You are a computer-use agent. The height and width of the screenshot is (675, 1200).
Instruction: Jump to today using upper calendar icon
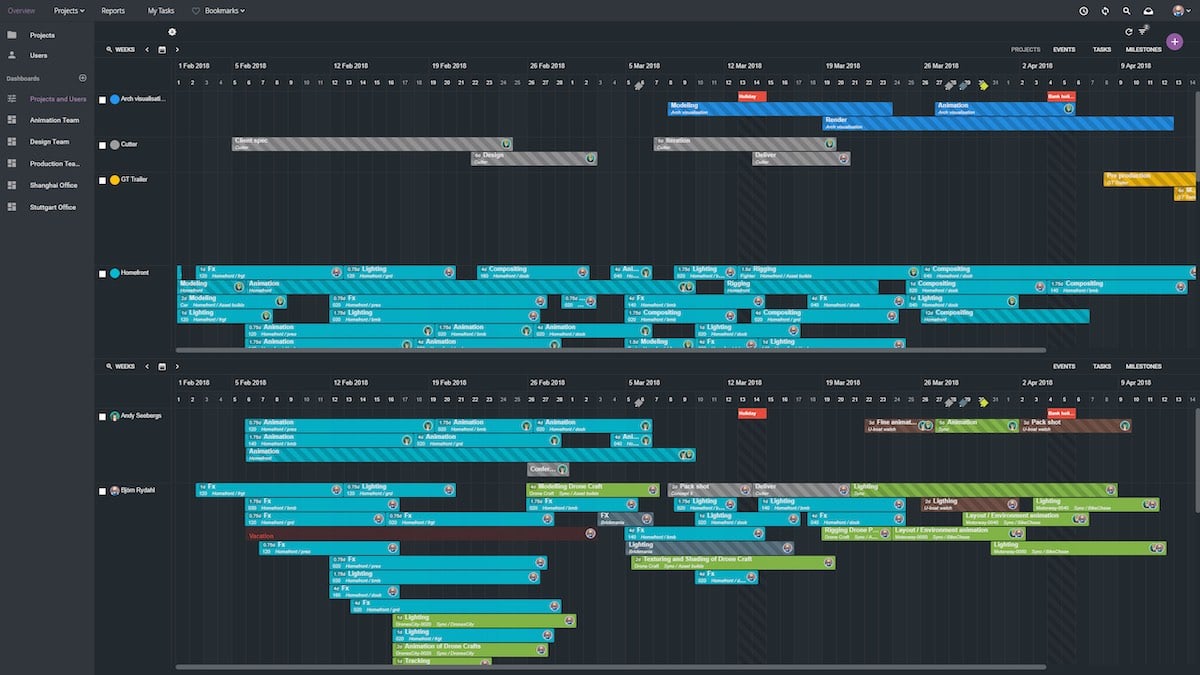coord(162,49)
